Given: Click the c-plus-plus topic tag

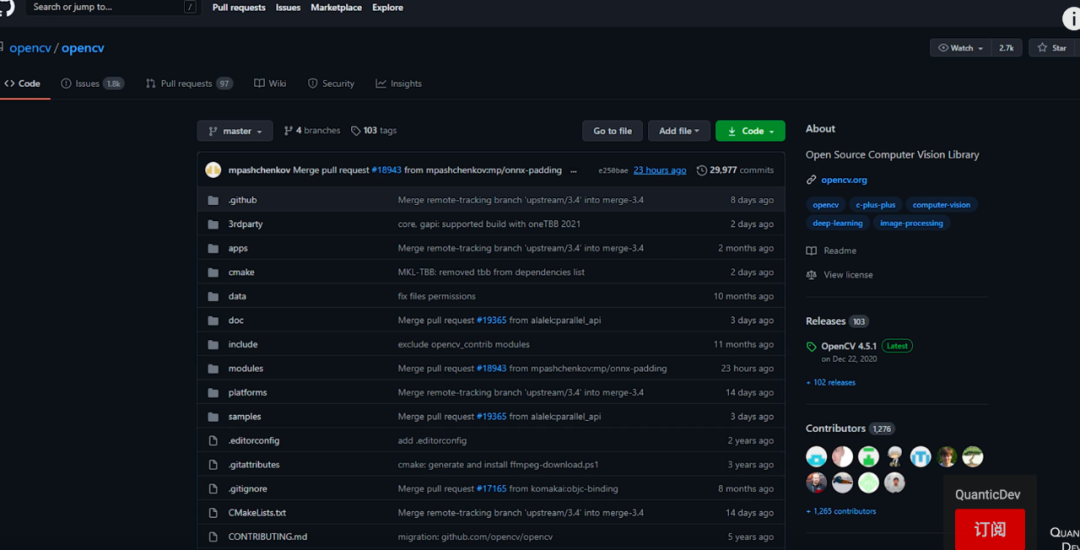Looking at the screenshot, I should [875, 205].
